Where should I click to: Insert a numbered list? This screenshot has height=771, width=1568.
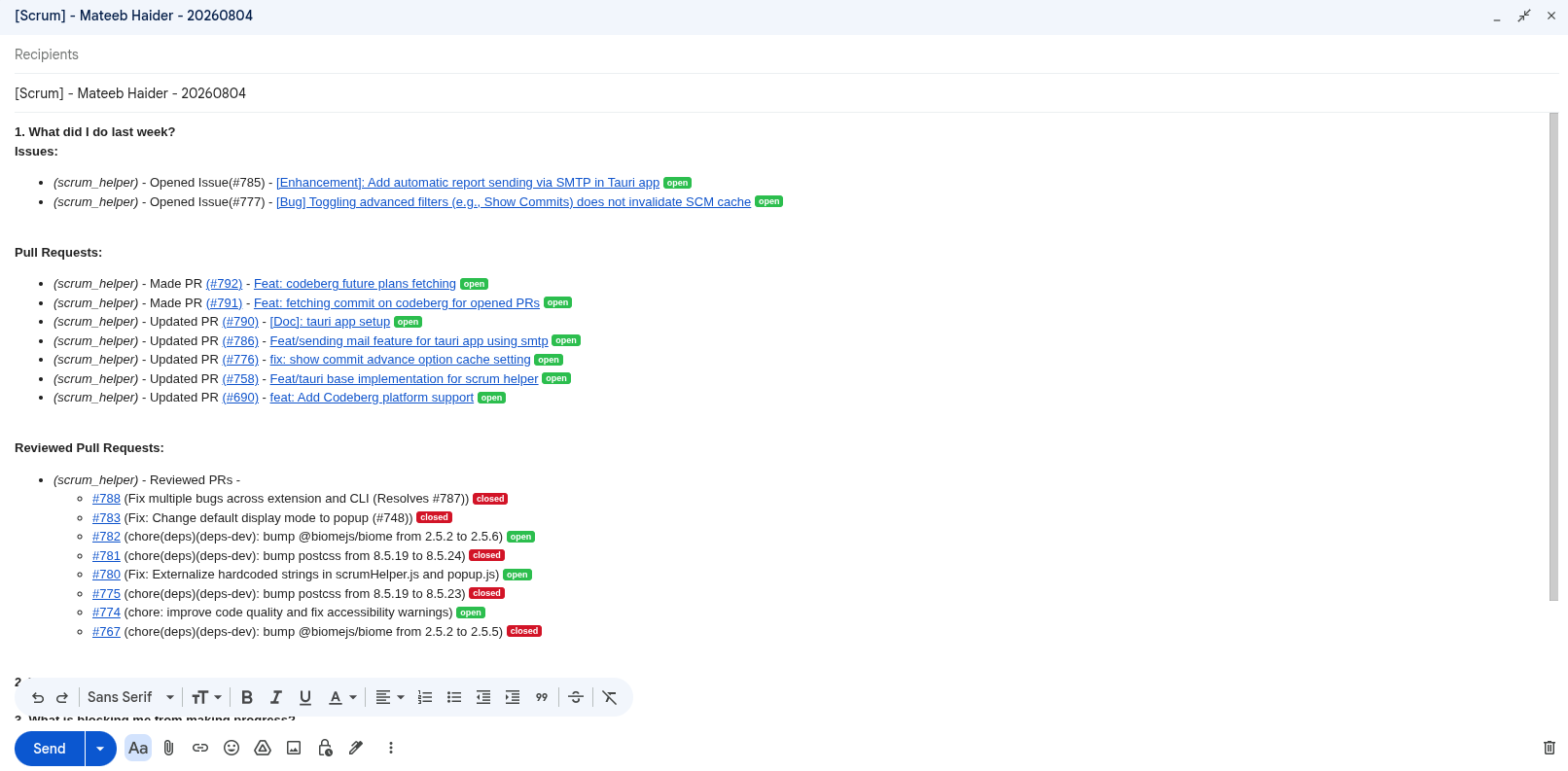[x=425, y=697]
